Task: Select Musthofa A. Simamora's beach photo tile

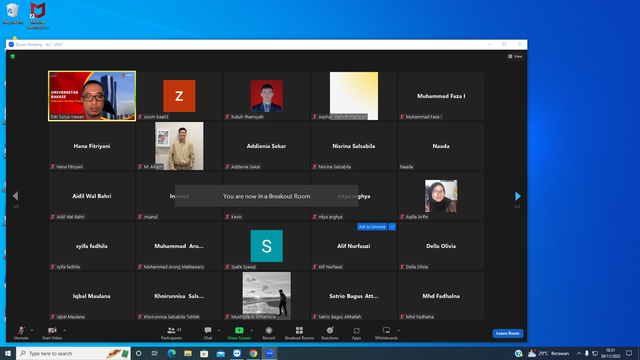Action: coord(267,296)
